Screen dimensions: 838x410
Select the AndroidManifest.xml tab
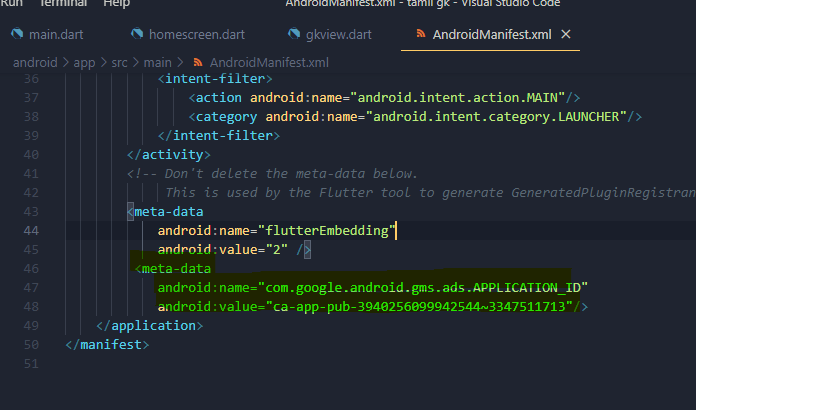tap(492, 35)
